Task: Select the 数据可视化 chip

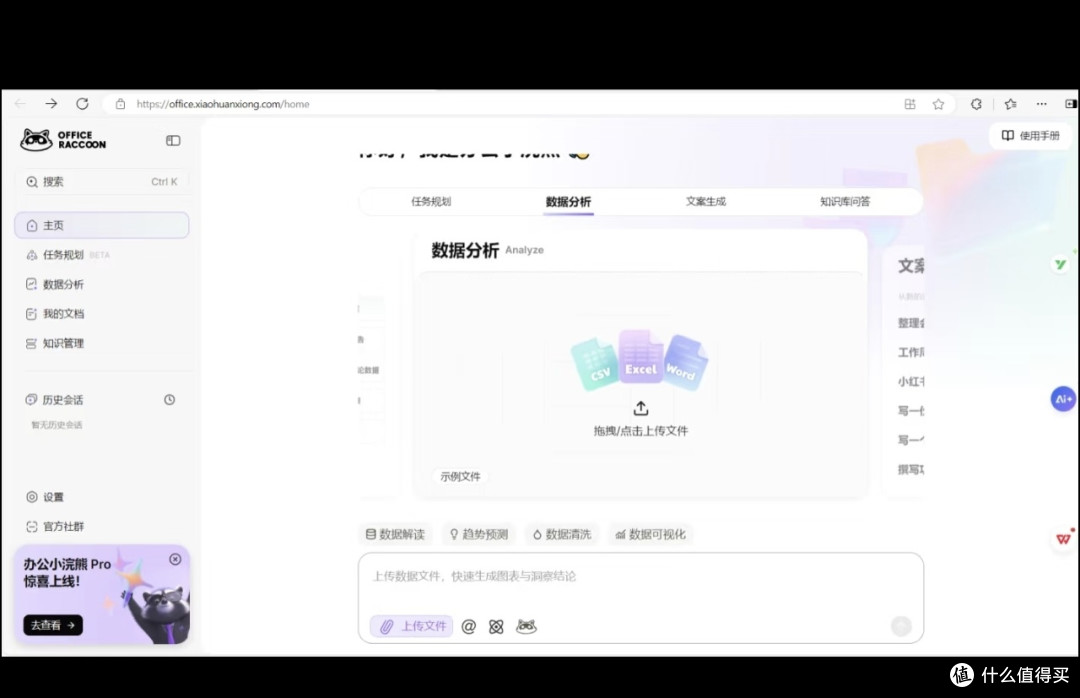Action: point(650,534)
